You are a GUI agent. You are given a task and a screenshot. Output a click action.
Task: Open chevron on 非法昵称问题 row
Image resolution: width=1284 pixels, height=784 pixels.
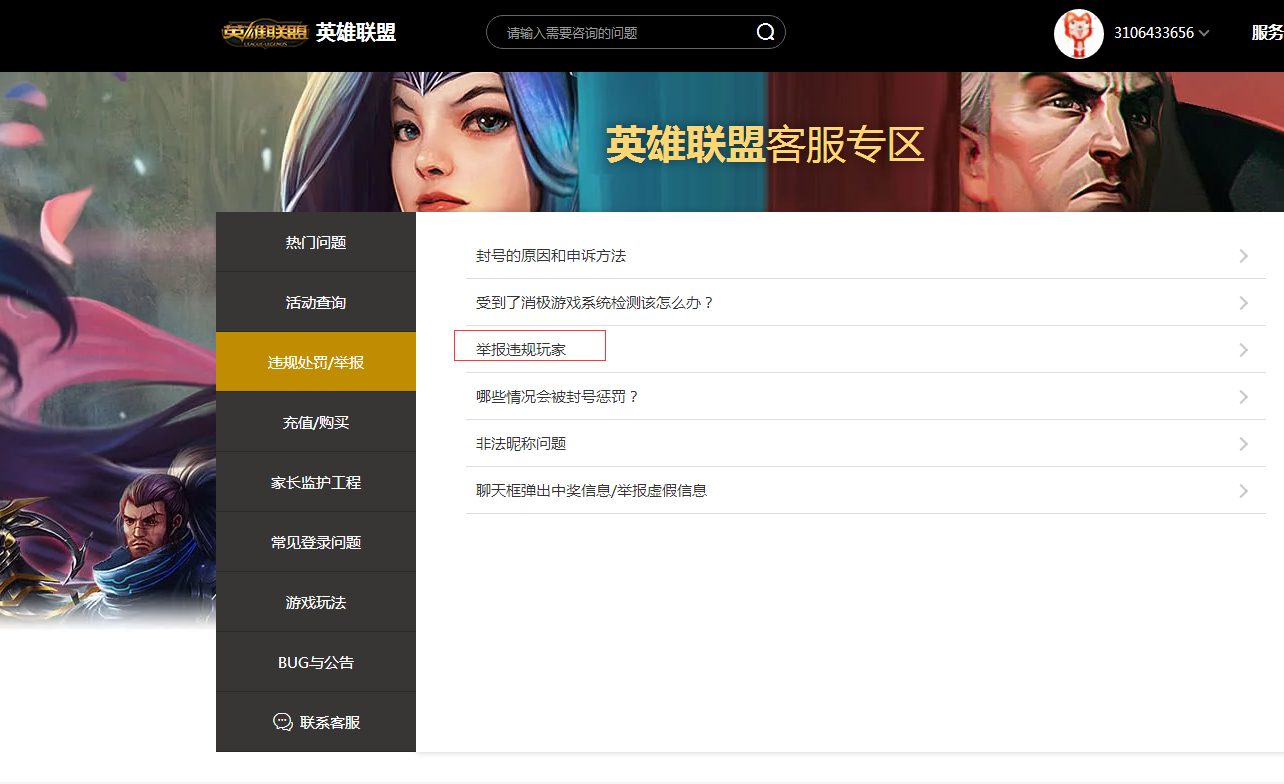coord(1244,444)
